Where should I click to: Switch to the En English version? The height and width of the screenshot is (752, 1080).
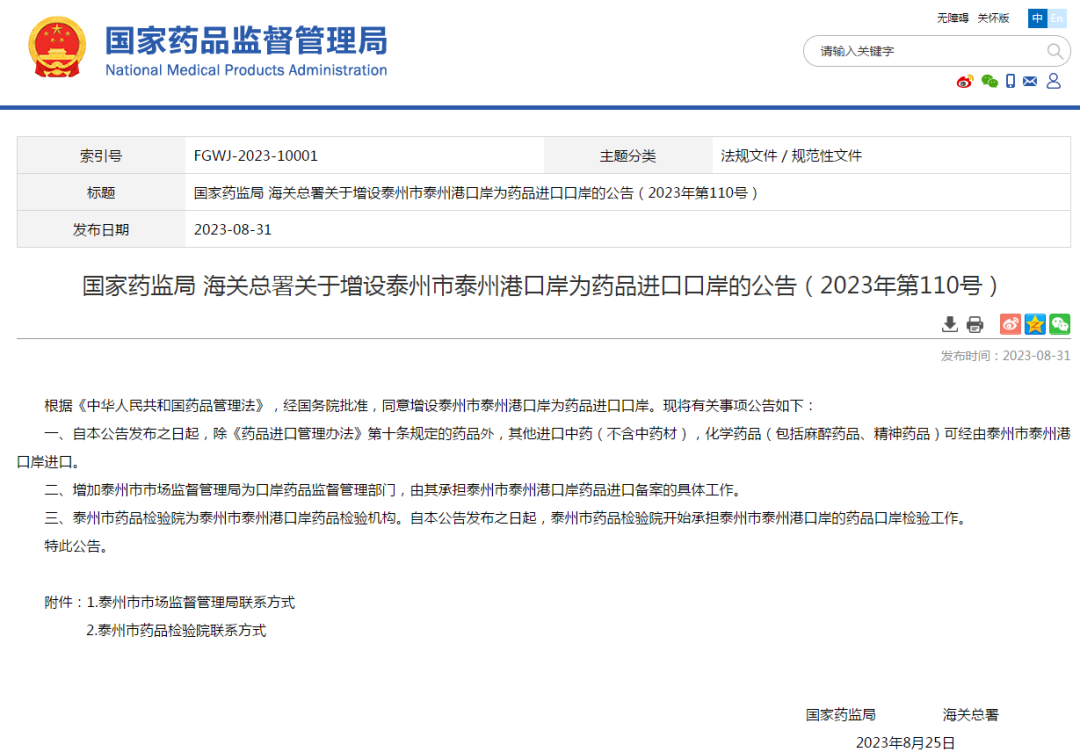coord(1057,18)
